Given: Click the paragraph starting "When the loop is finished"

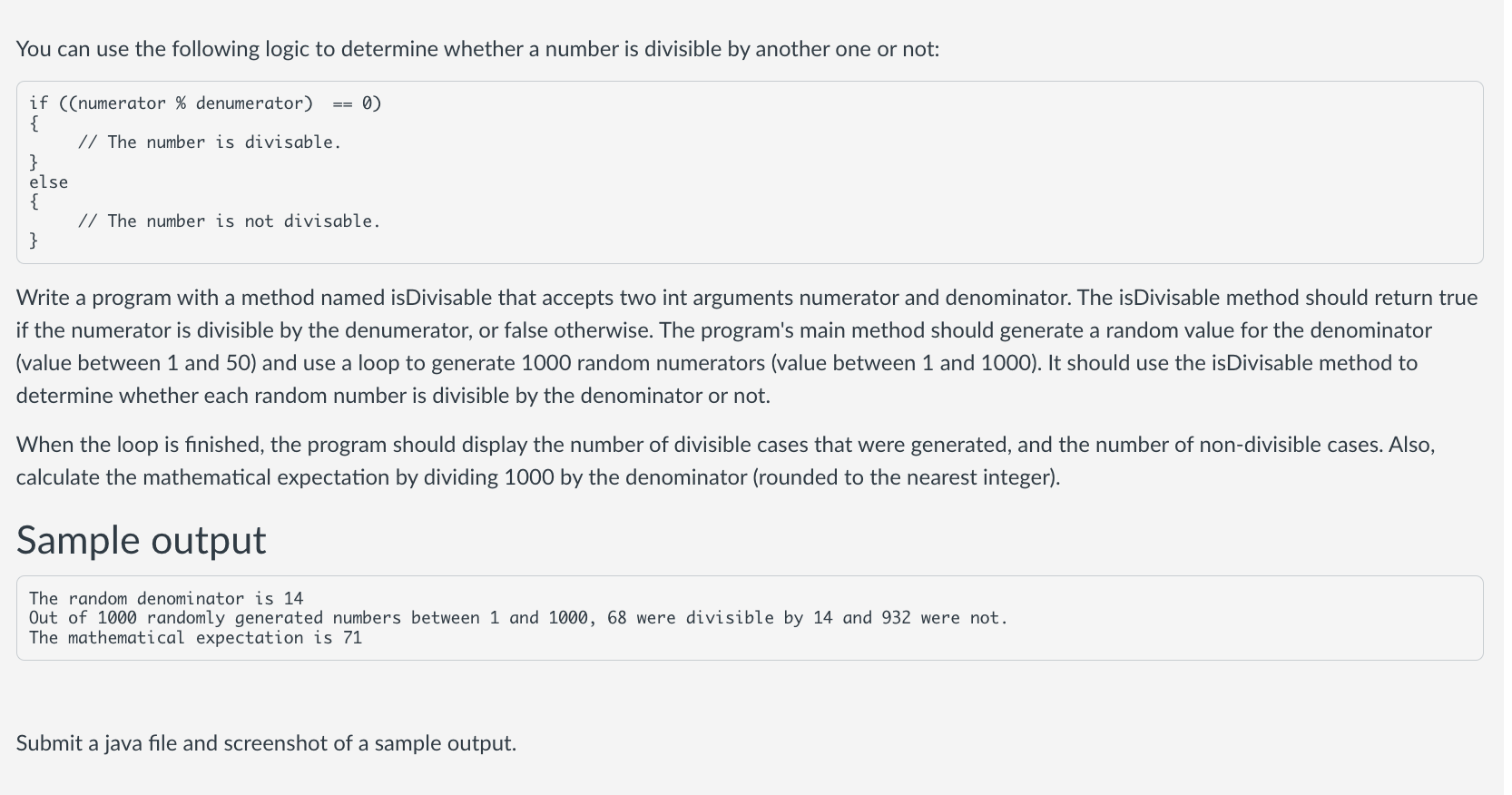Looking at the screenshot, I should [x=726, y=461].
